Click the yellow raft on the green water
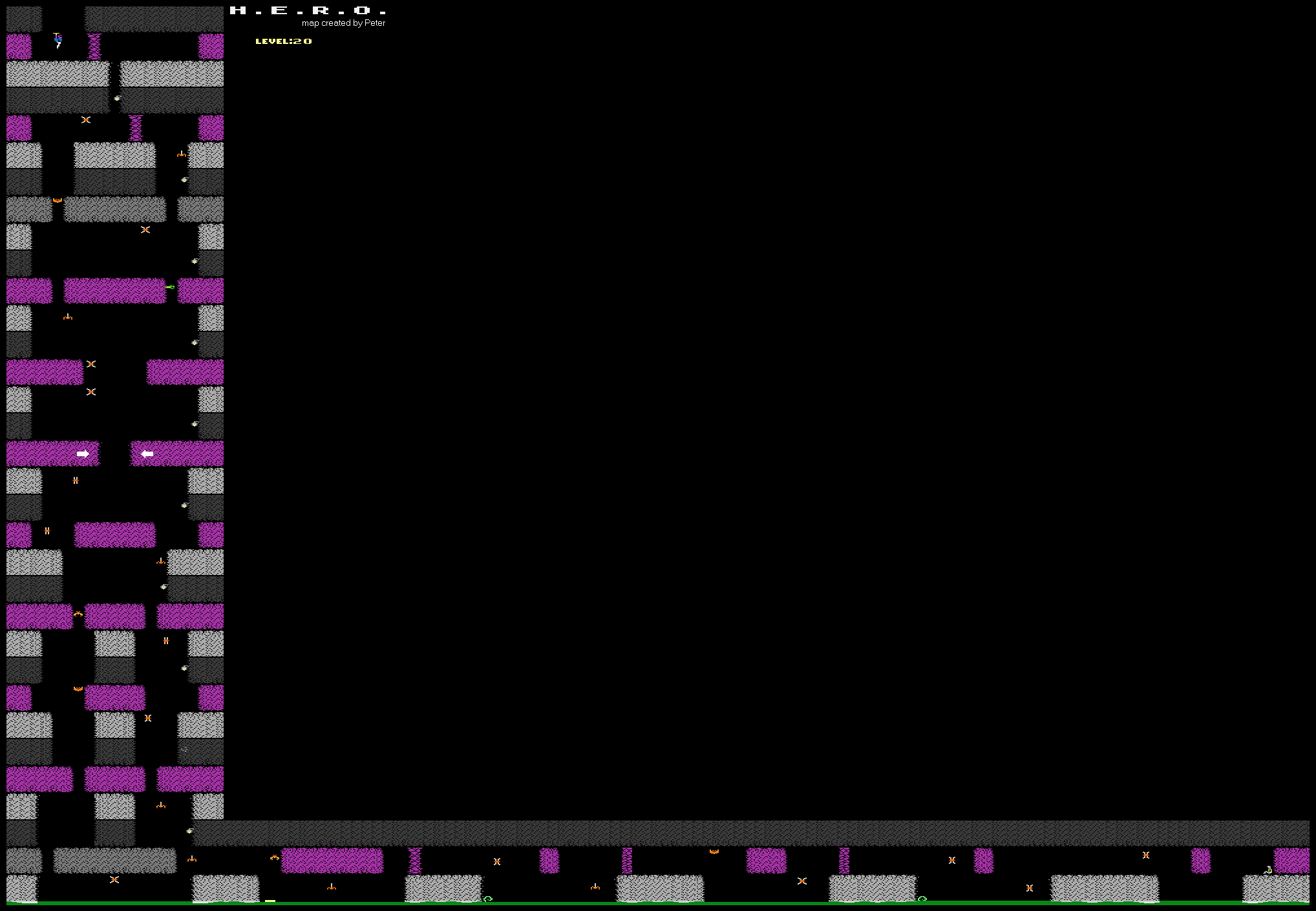The width and height of the screenshot is (1316, 911). 270,901
